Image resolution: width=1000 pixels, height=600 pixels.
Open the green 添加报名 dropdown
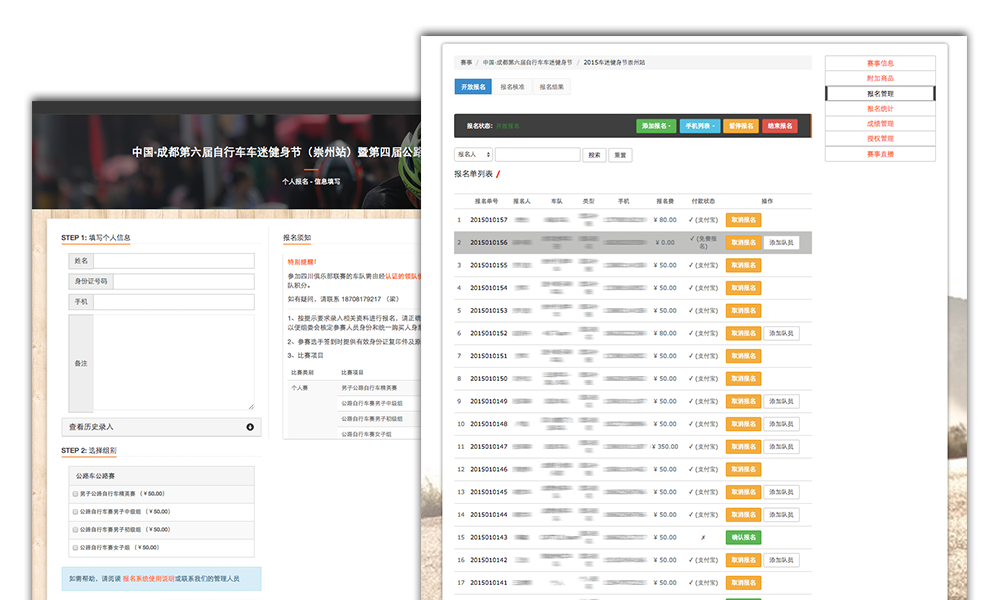655,126
